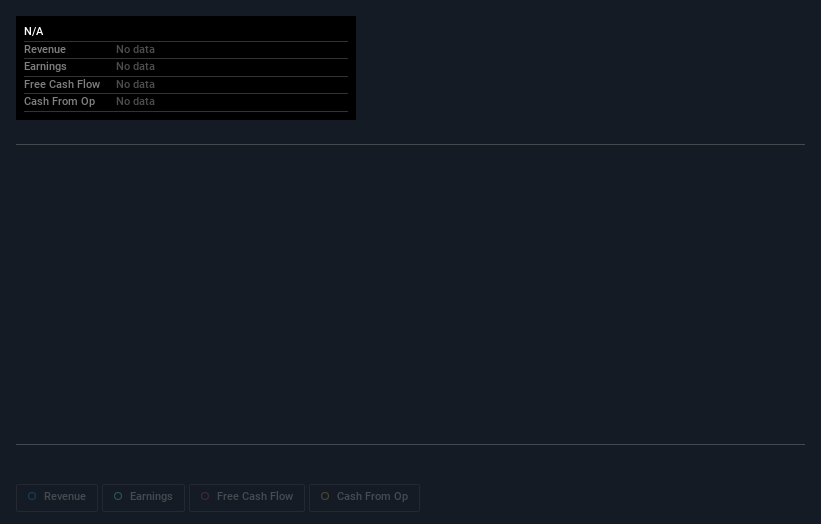This screenshot has width=821, height=524.
Task: Click the No data value beside Earnings
Action: pyautogui.click(x=135, y=66)
